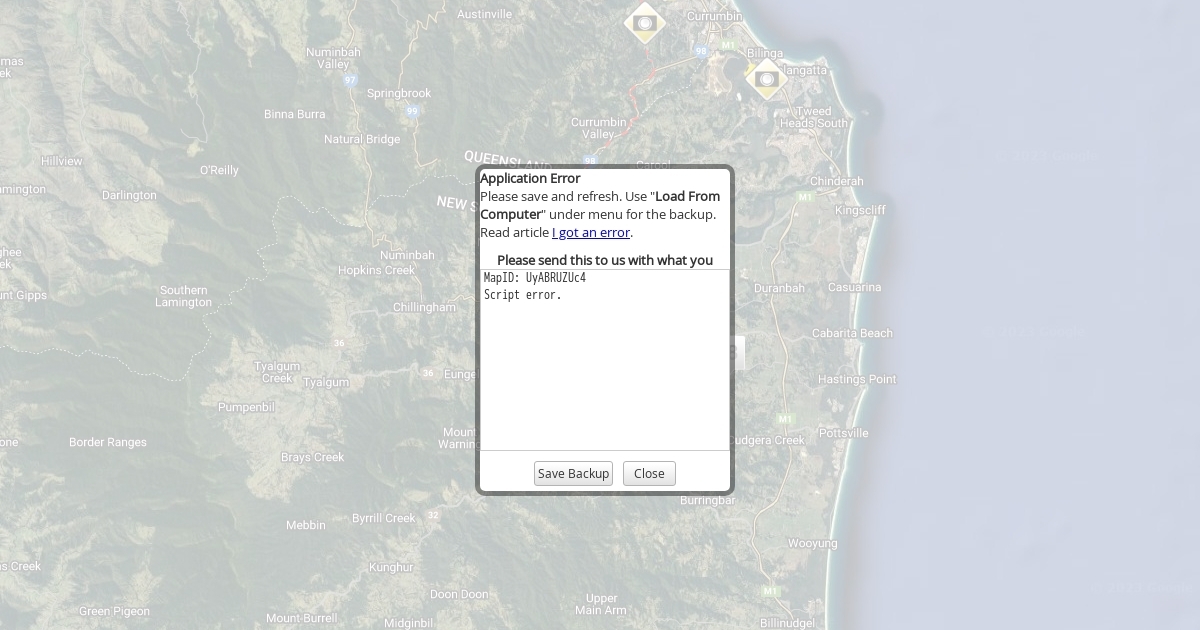The width and height of the screenshot is (1200, 630).
Task: Click the Hillview map label
Action: (62, 160)
